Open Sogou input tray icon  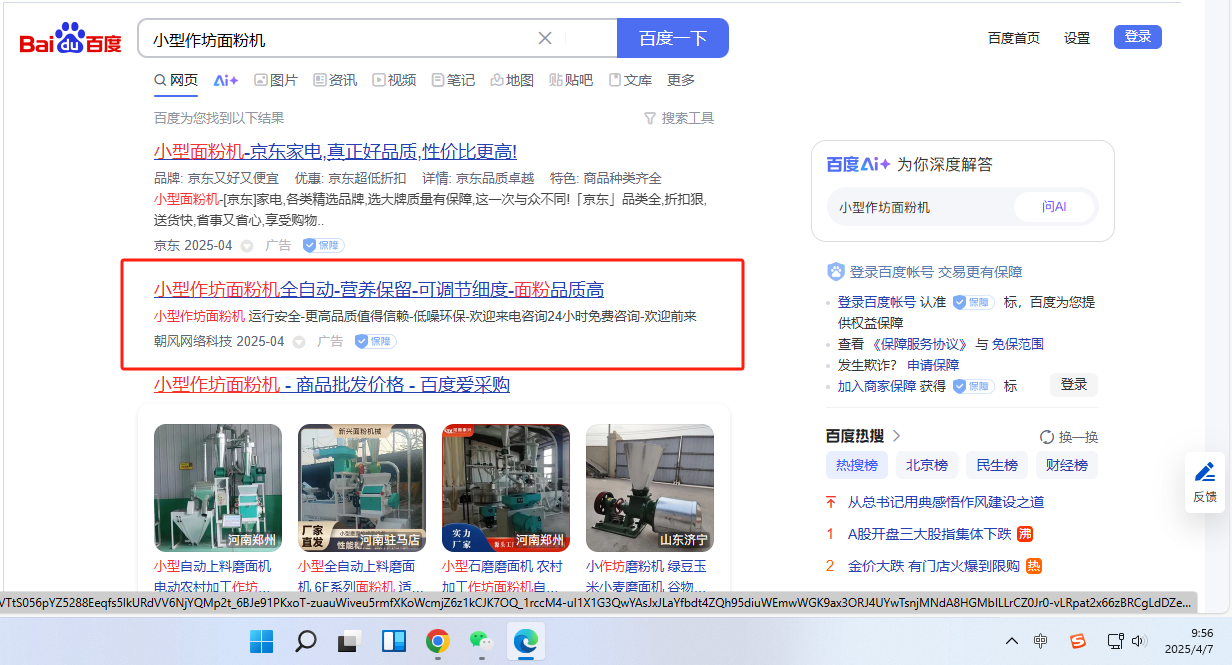pos(1077,641)
